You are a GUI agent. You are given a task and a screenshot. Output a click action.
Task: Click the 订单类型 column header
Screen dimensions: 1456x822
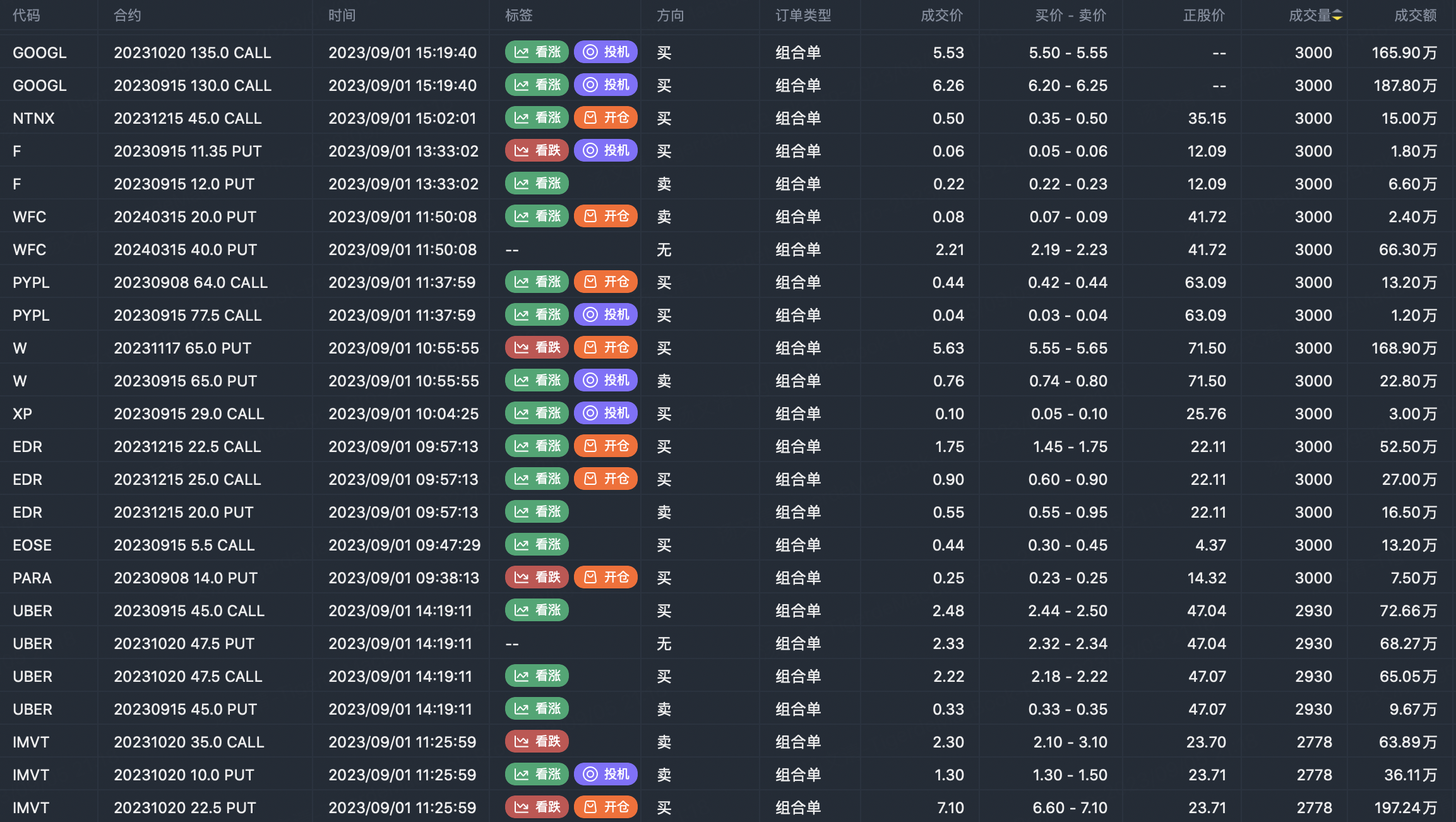tap(803, 15)
